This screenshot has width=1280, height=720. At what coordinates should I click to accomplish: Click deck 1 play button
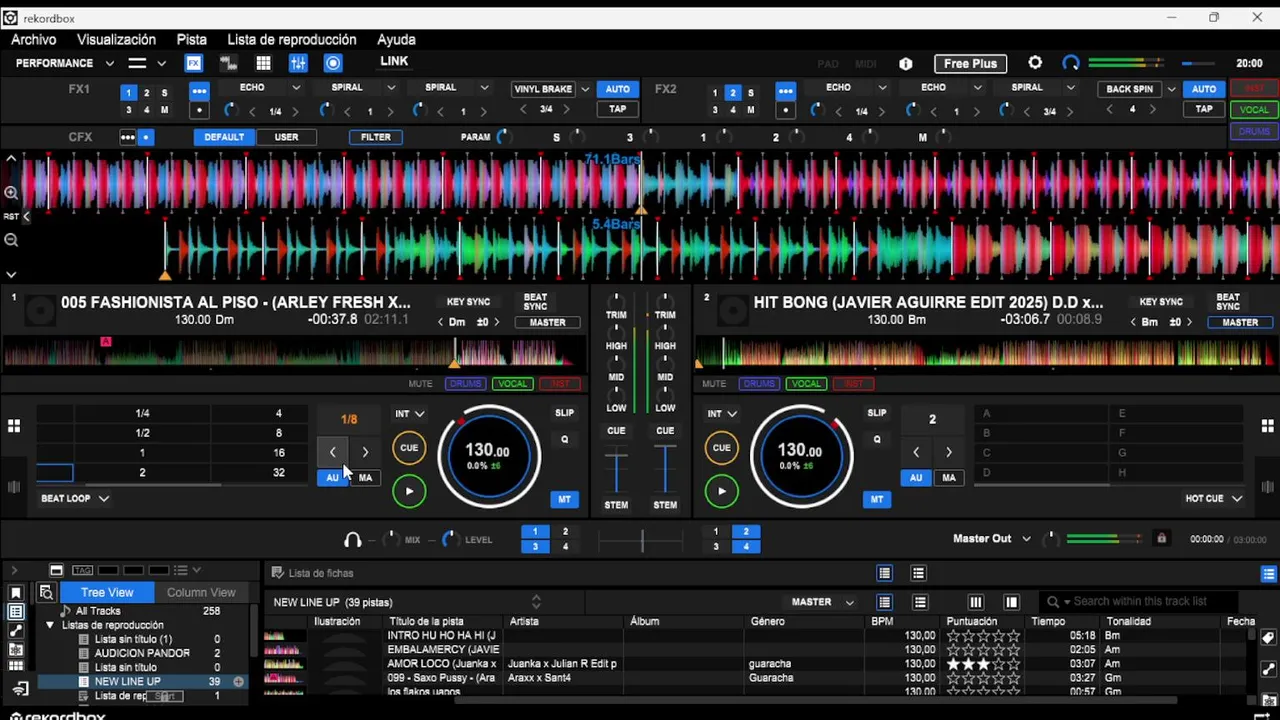coord(409,491)
